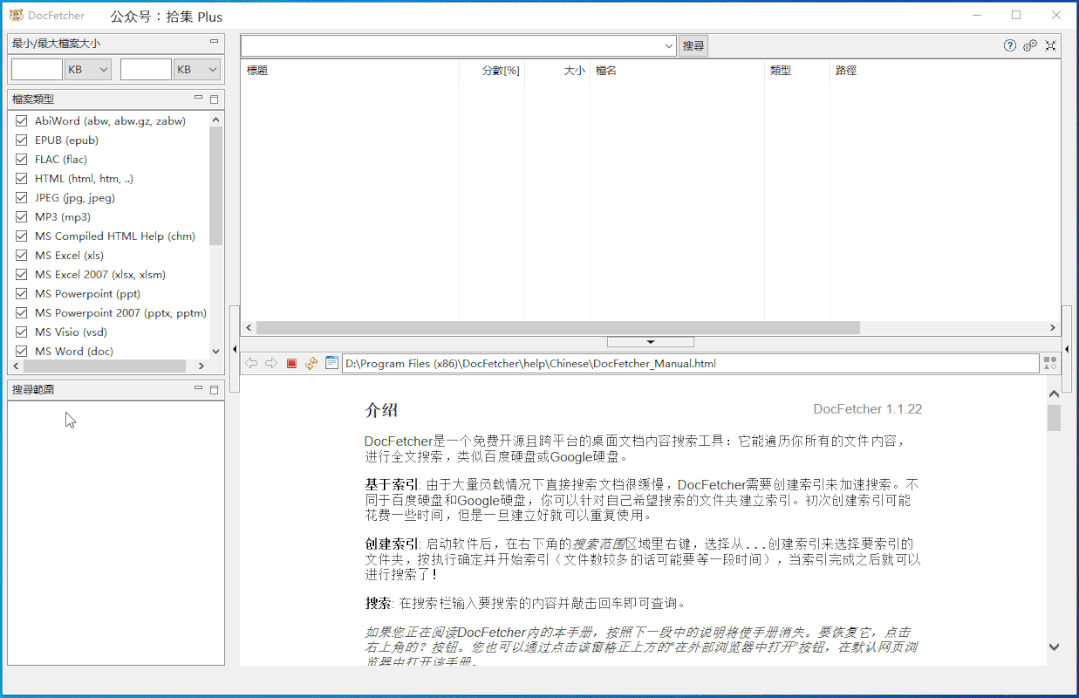Open maximum size KB unit dropdown

197,70
